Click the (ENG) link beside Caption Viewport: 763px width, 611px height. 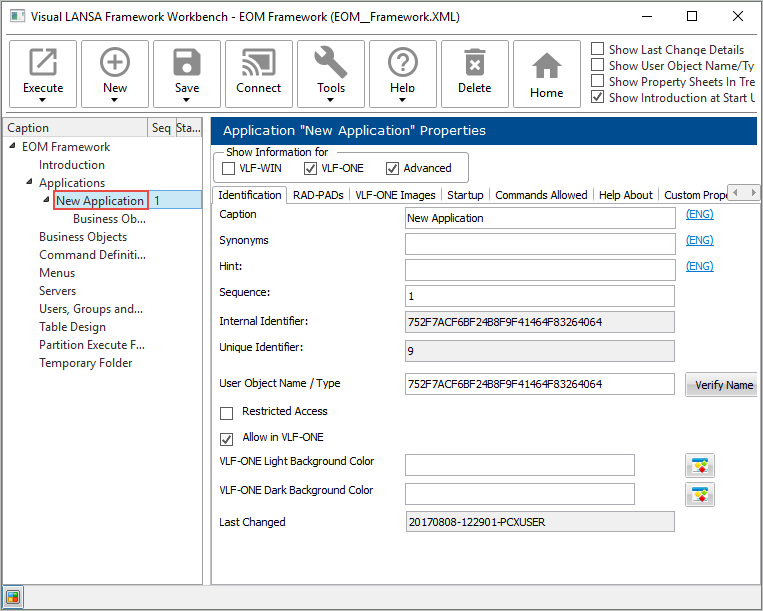point(699,214)
